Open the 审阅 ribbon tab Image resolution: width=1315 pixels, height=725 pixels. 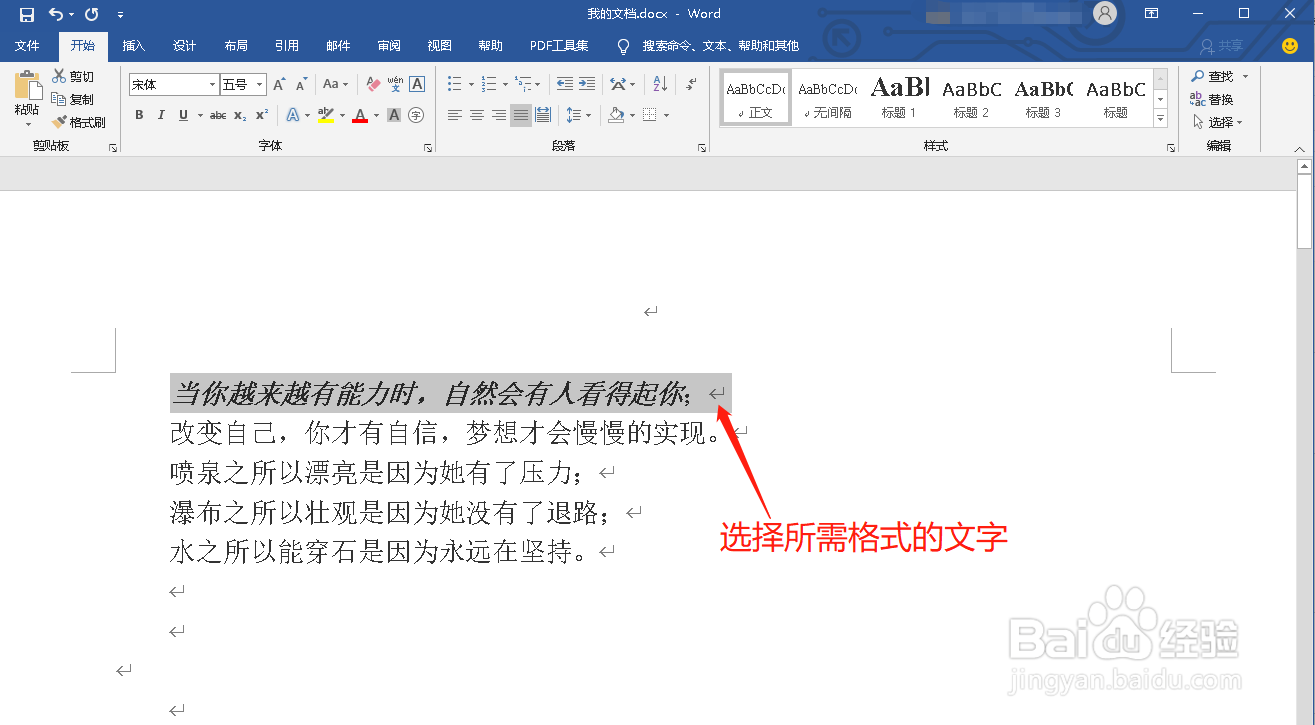[388, 45]
